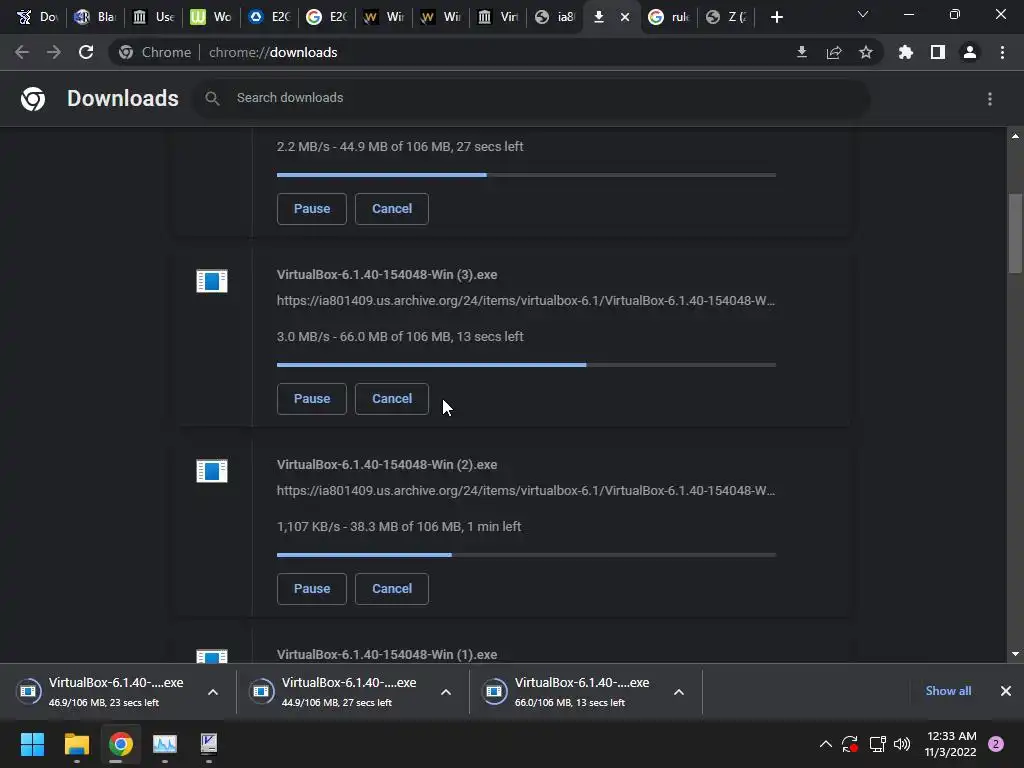Expand options for 46.9/106 MB shelf download
The width and height of the screenshot is (1024, 768).
click(213, 692)
